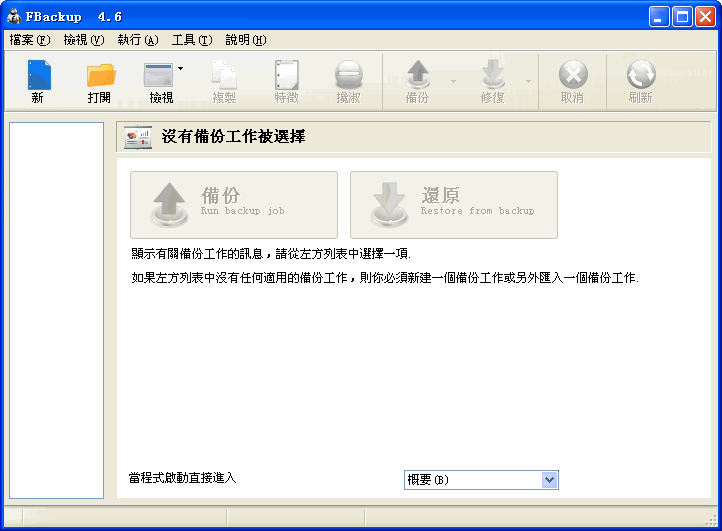Open the 檔案 (F) menu
Screen dimensions: 722x531
tap(29, 40)
